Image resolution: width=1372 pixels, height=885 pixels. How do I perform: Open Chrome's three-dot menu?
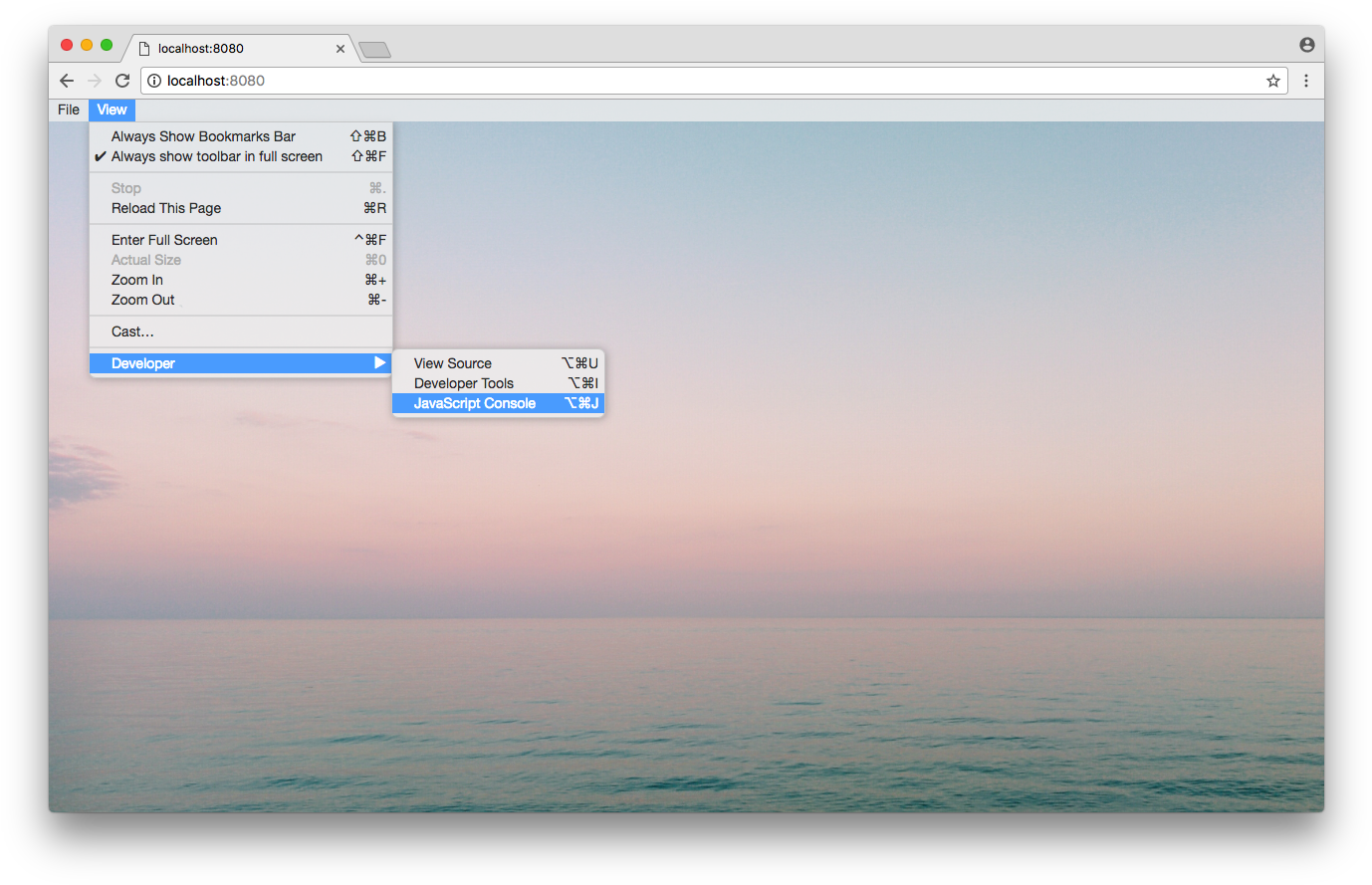pos(1306,81)
